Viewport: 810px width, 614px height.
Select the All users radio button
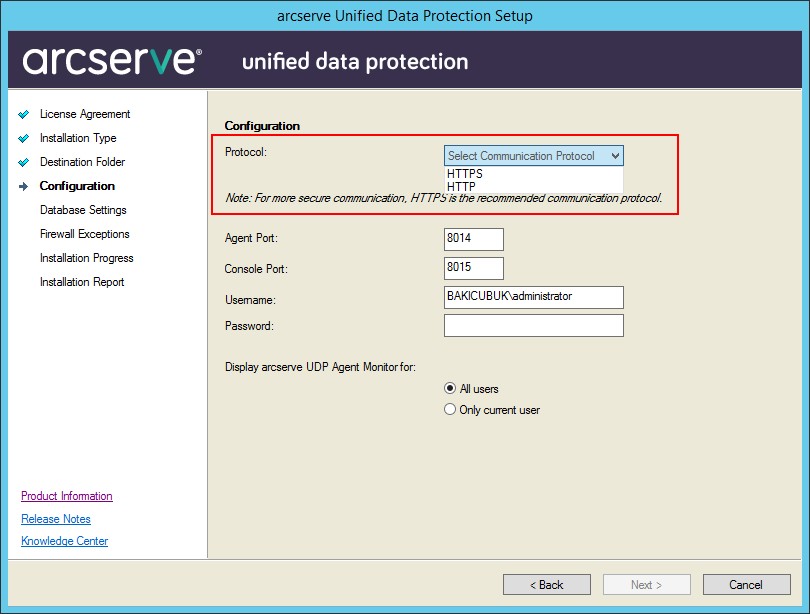tap(450, 388)
